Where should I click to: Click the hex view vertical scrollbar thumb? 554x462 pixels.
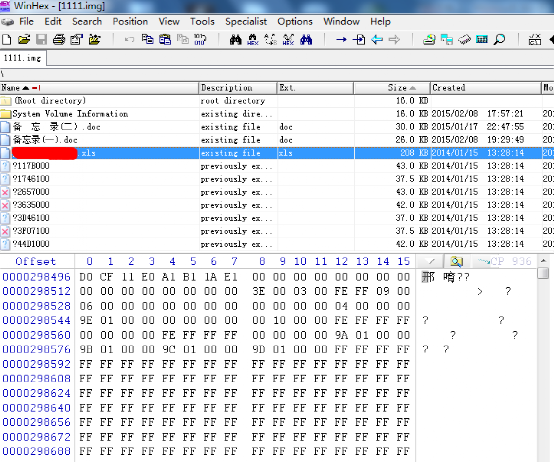[543, 273]
